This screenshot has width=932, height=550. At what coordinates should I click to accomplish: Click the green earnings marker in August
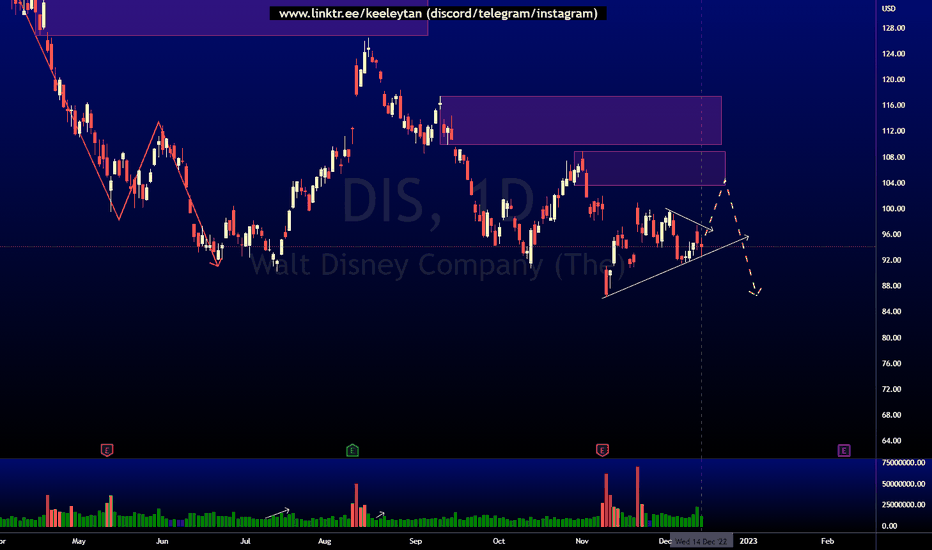coord(352,450)
